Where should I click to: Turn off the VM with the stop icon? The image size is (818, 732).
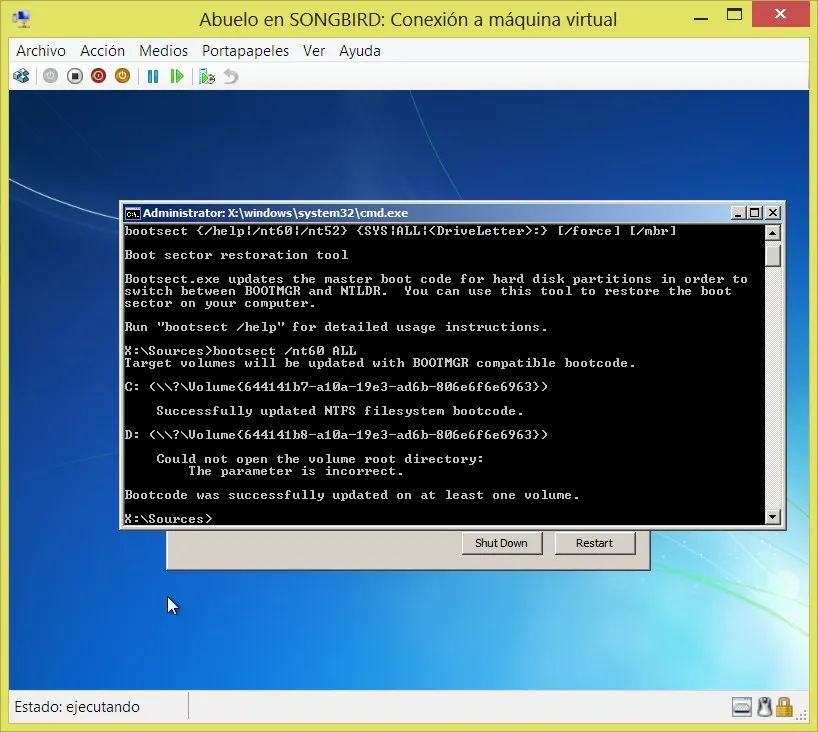coord(74,76)
